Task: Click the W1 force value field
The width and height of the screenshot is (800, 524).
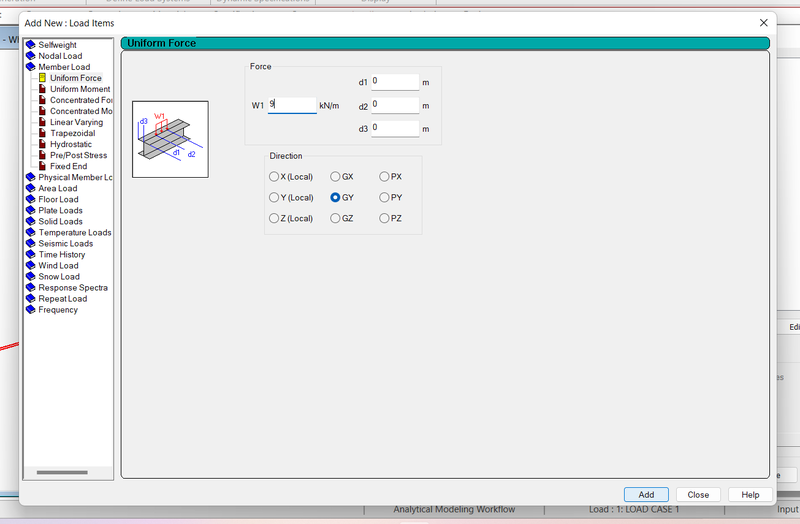Action: coord(292,105)
